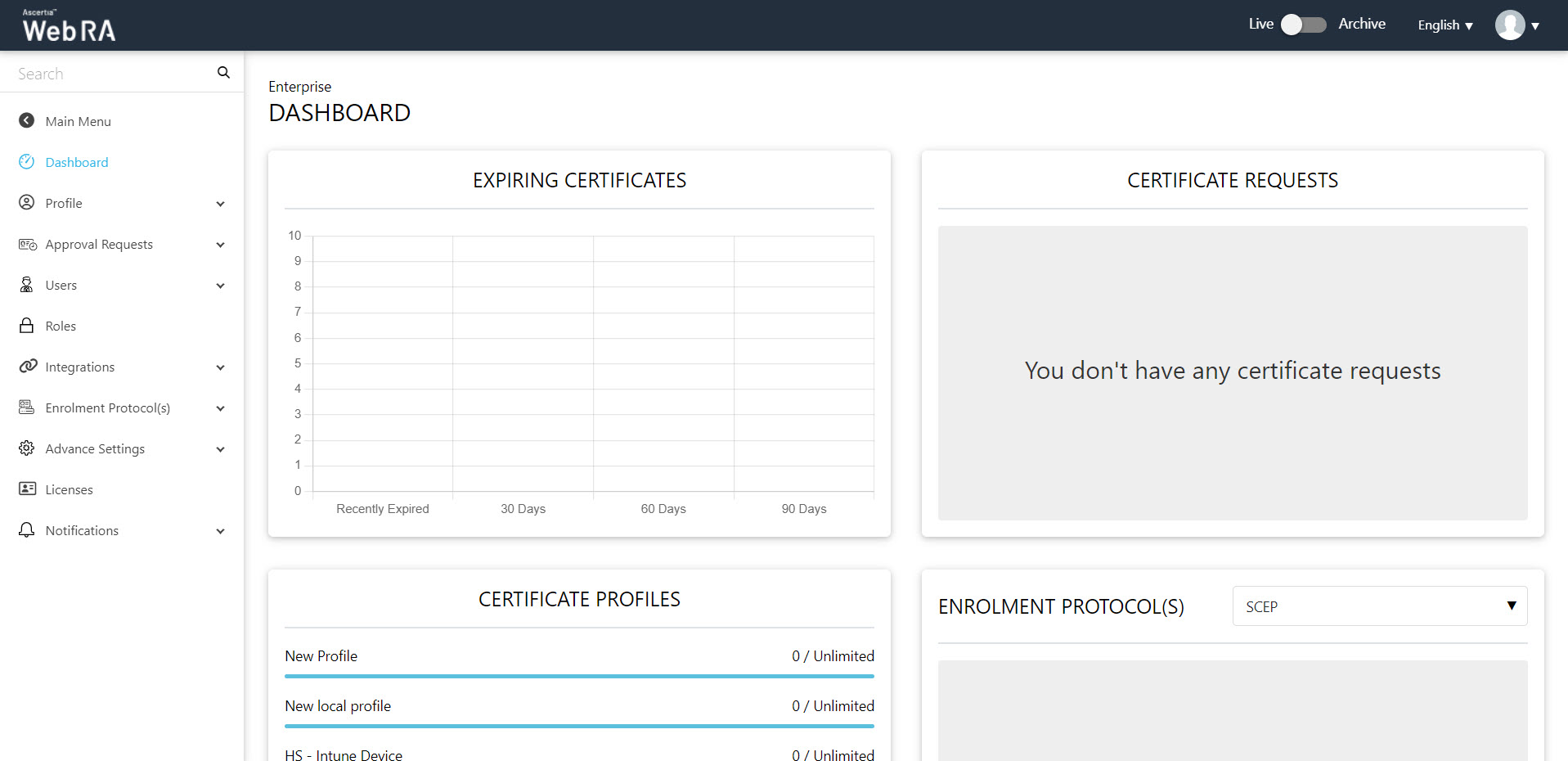This screenshot has width=1568, height=761.
Task: Toggle the Live/Archive switch
Action: (1303, 25)
